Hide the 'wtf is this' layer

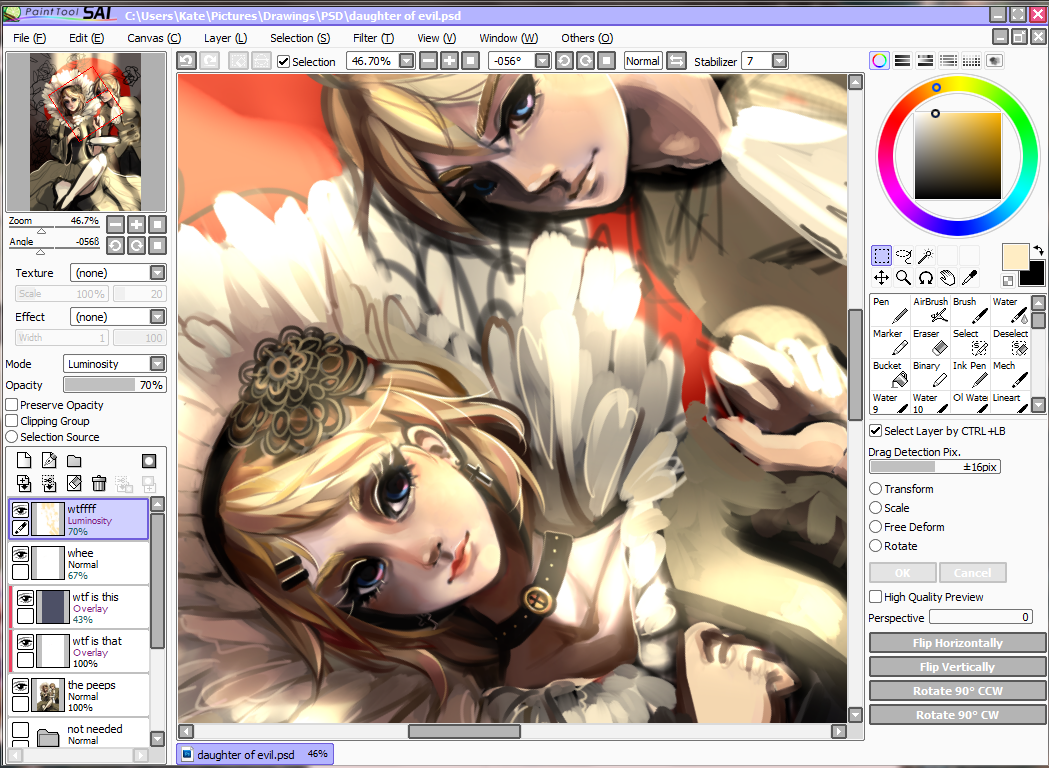(x=25, y=598)
